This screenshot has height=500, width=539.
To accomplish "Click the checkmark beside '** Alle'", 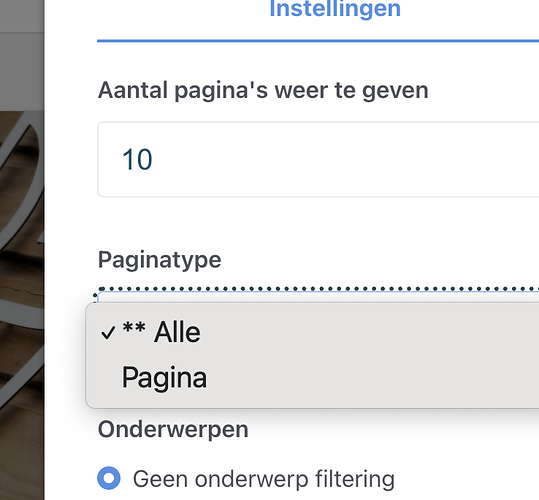I will [108, 333].
